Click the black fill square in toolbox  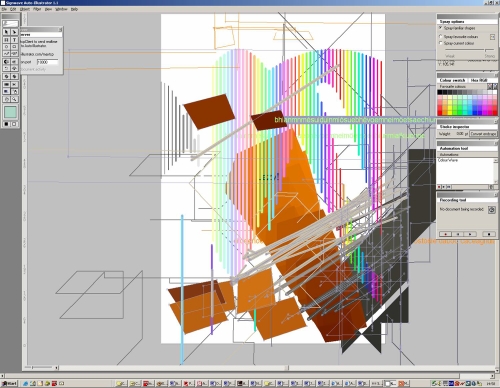point(6,124)
